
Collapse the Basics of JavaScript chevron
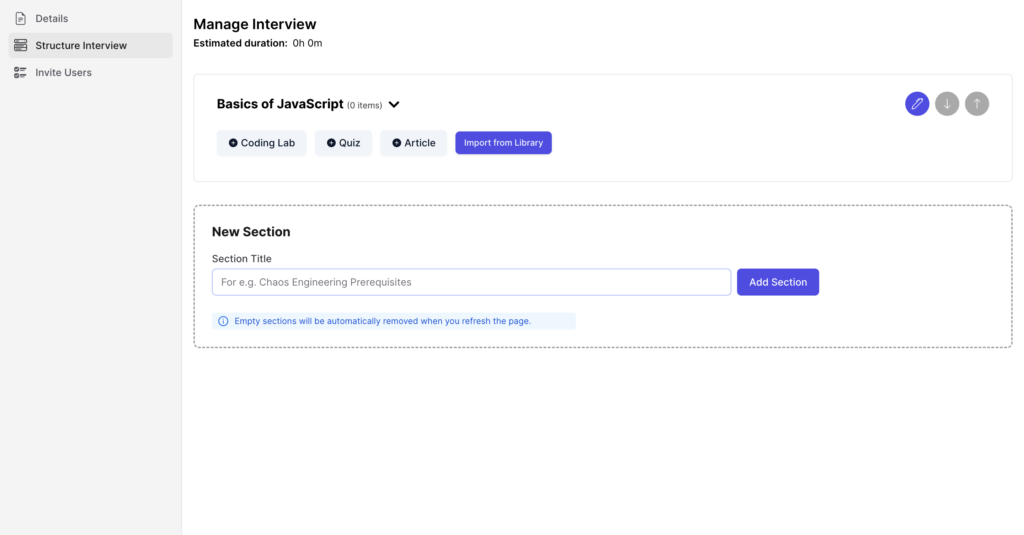394,105
